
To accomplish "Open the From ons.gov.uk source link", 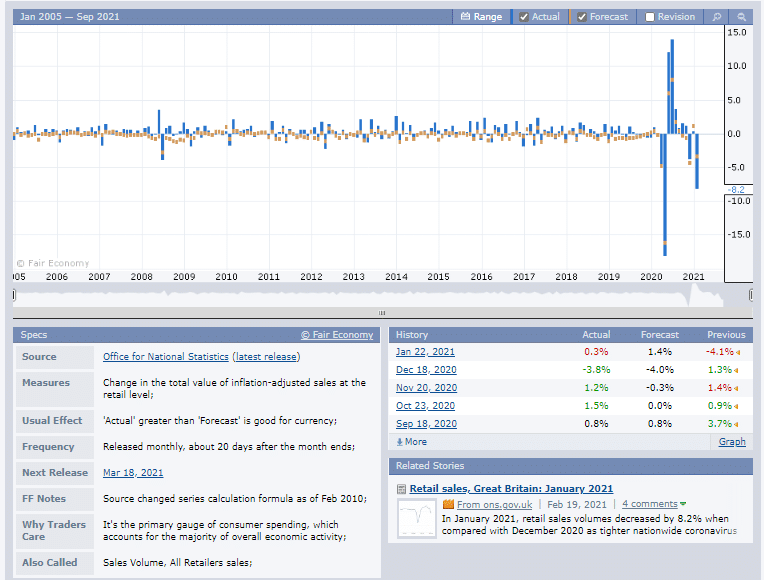I will click(x=494, y=505).
